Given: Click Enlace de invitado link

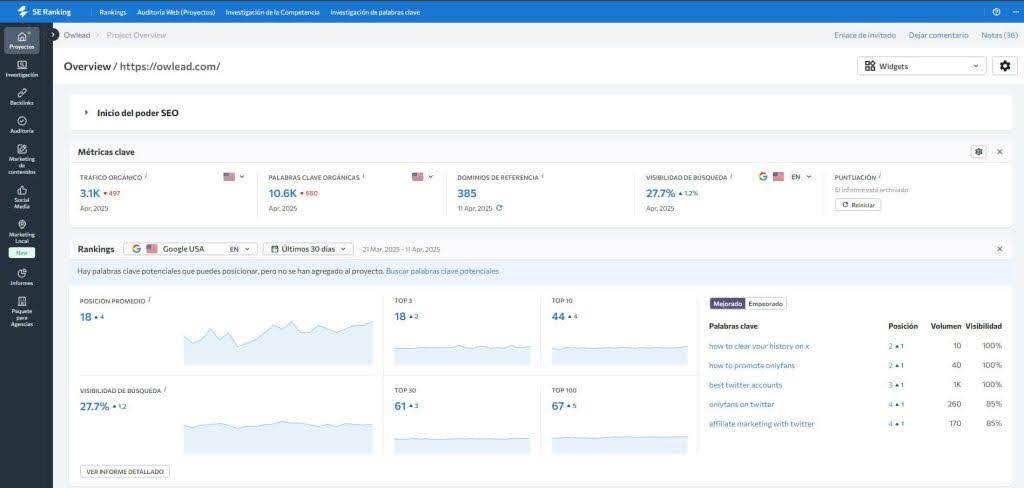Looking at the screenshot, I should click(865, 35).
